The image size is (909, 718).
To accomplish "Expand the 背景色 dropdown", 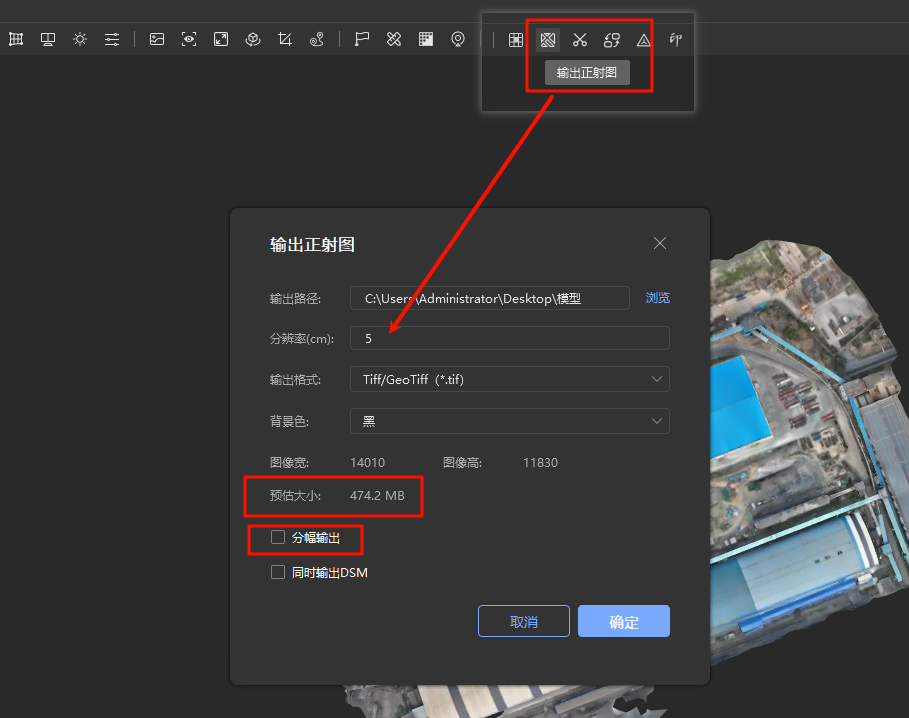I will 509,422.
